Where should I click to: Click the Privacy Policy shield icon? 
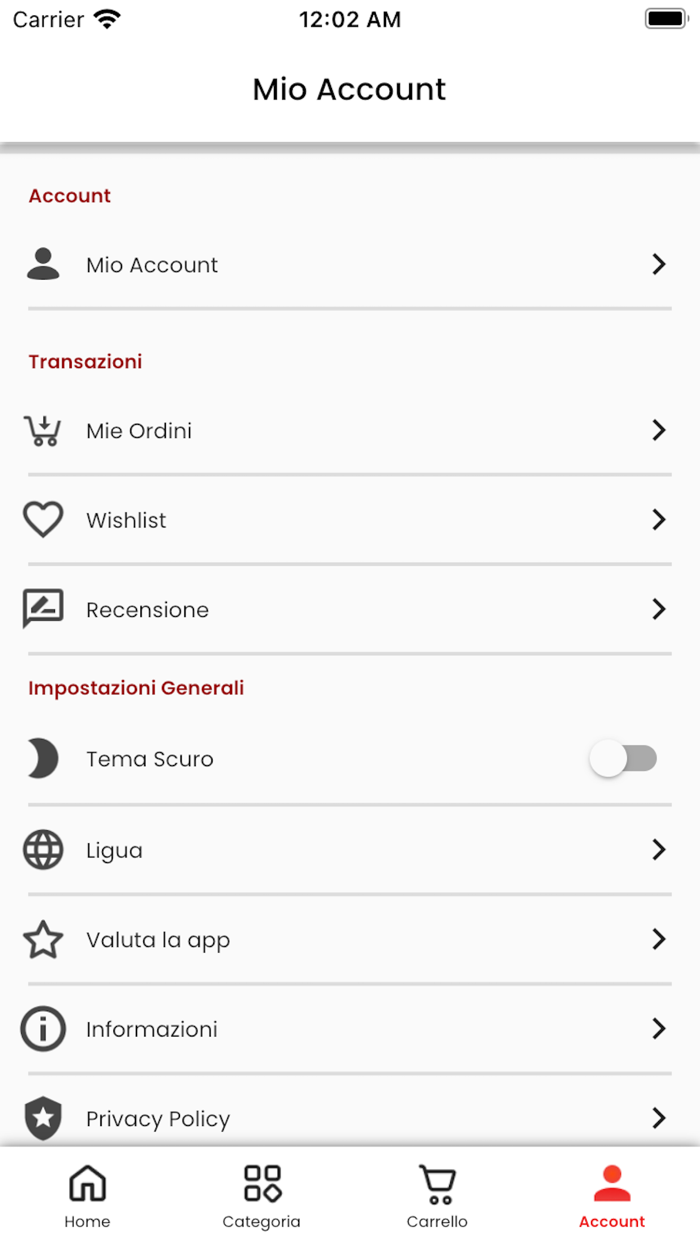click(x=43, y=1119)
